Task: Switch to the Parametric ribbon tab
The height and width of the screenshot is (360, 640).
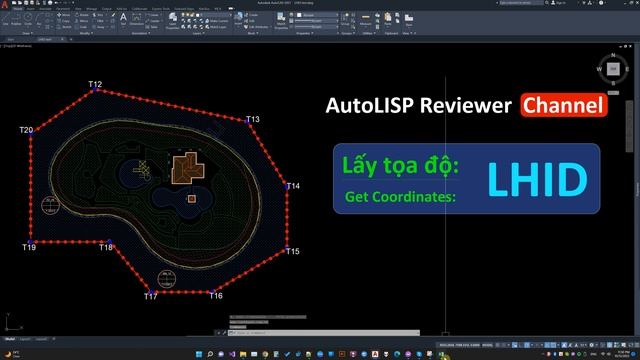Action: (x=63, y=9)
